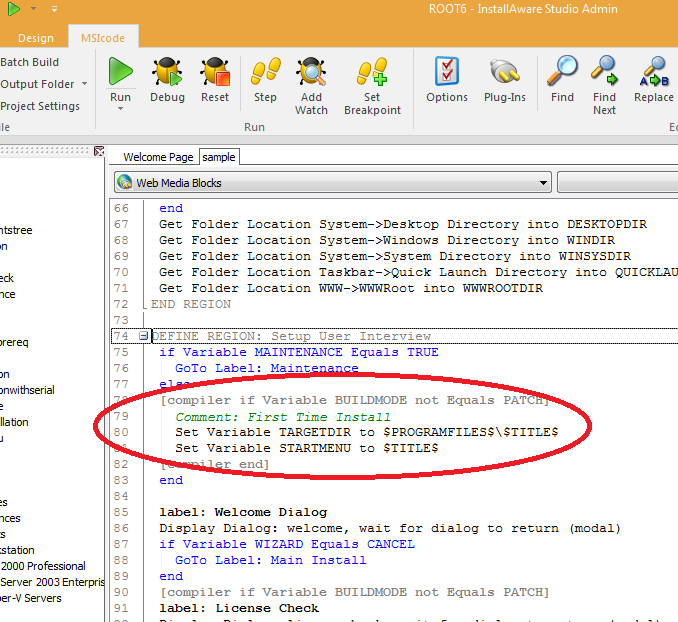Select Comment: First Time Install line
The height and width of the screenshot is (622, 678).
tap(283, 417)
